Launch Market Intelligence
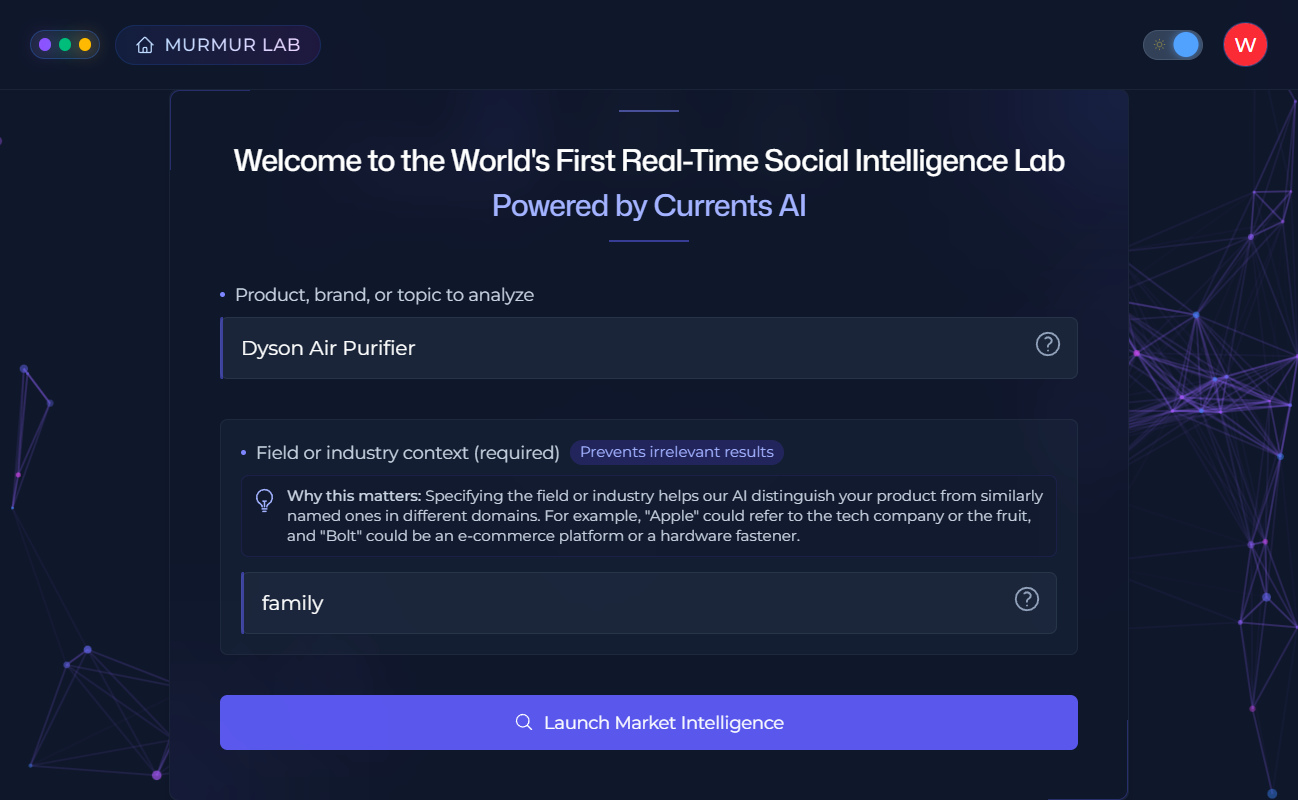1298x800 pixels. tap(649, 722)
